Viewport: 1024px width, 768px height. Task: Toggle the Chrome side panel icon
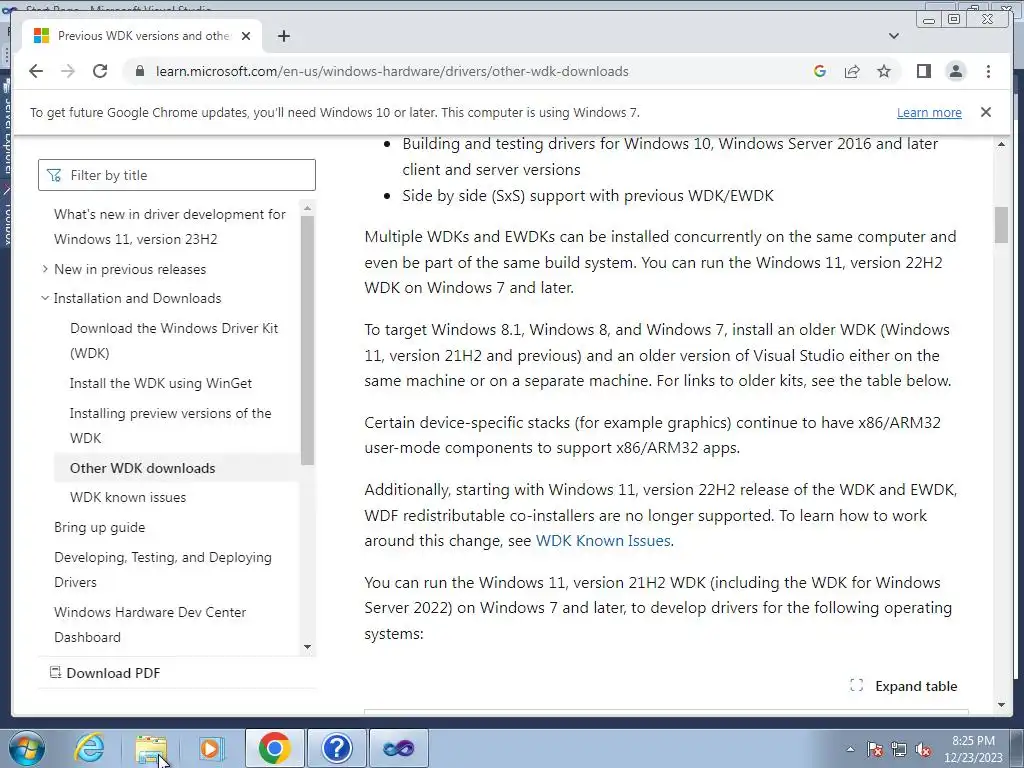coord(923,71)
